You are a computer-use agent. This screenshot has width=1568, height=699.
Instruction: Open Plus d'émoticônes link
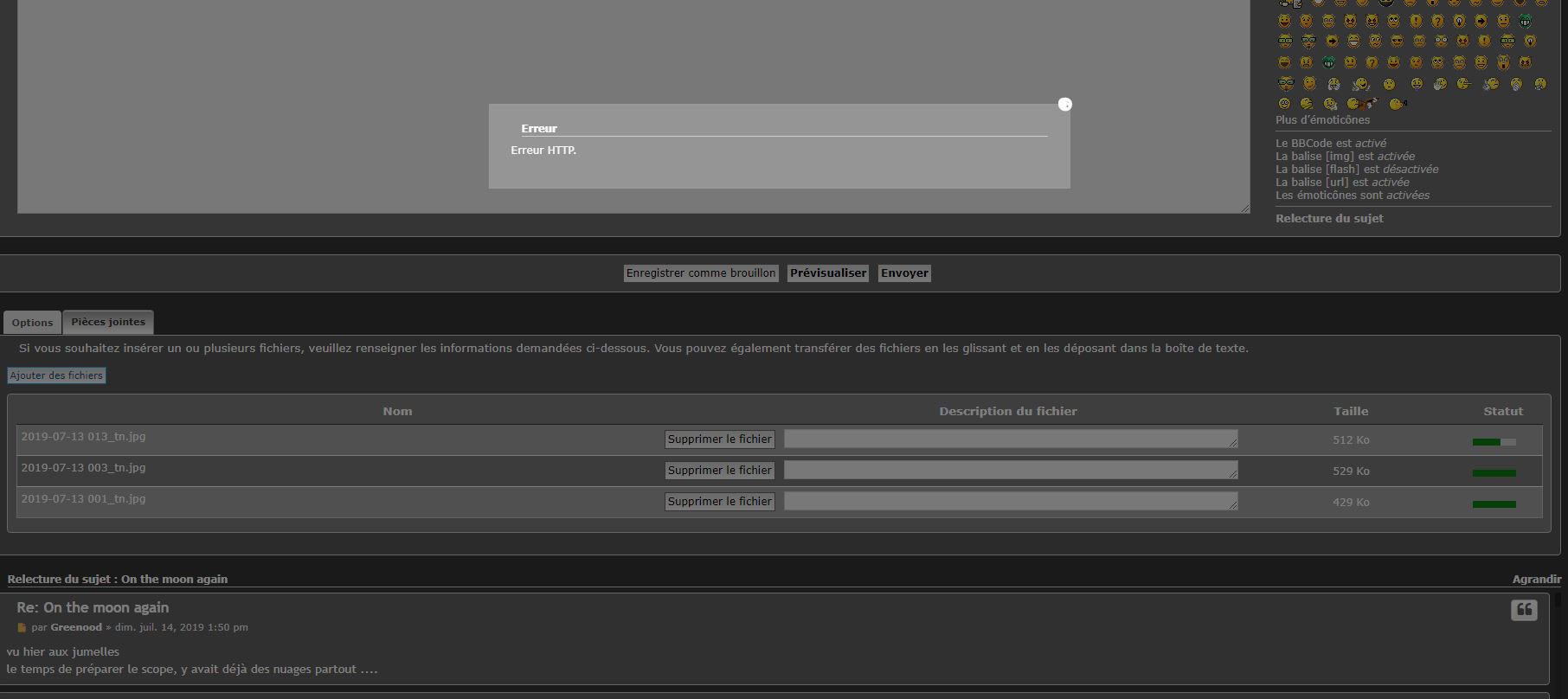pyautogui.click(x=1322, y=120)
